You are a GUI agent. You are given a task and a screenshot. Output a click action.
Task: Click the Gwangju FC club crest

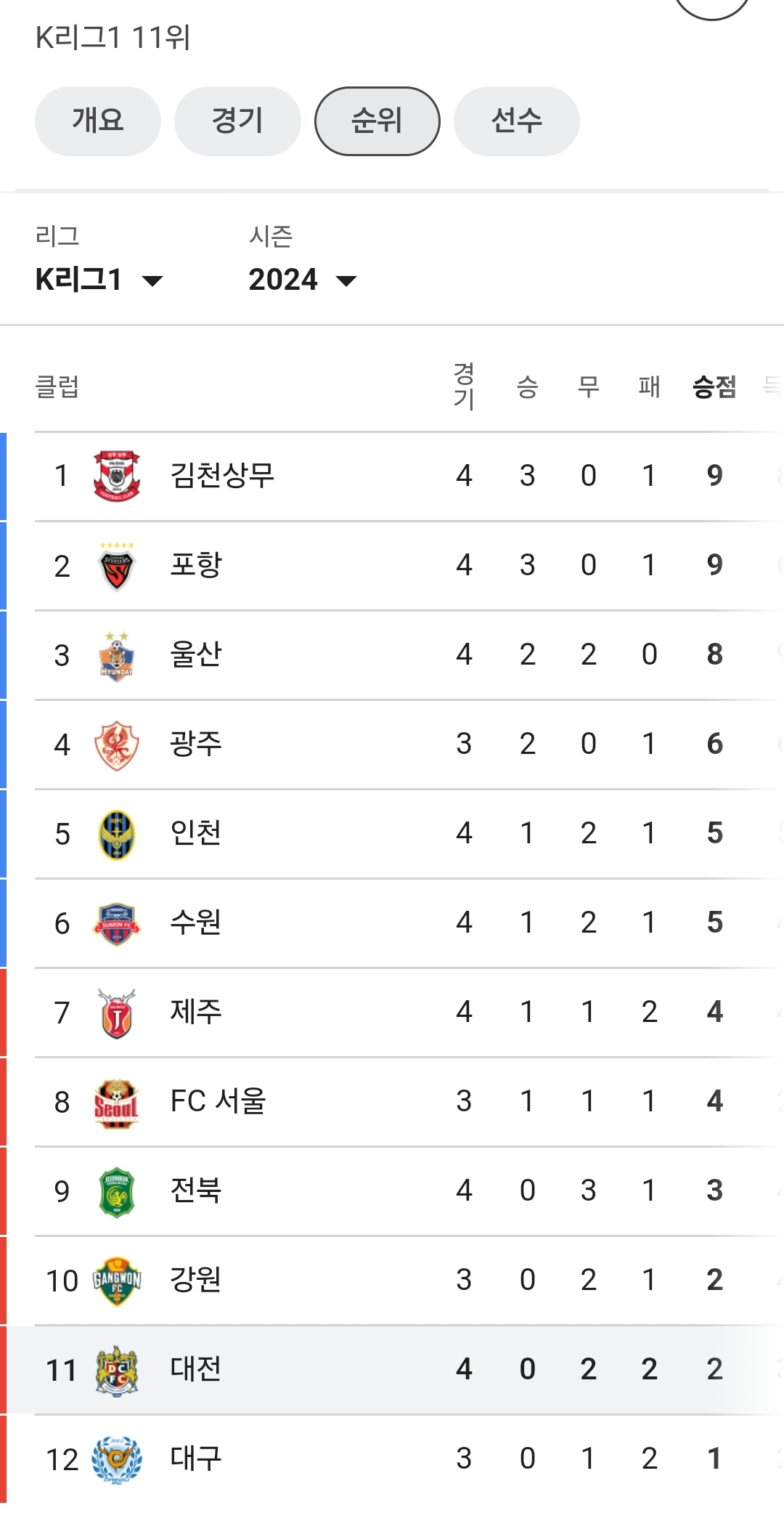(x=117, y=745)
